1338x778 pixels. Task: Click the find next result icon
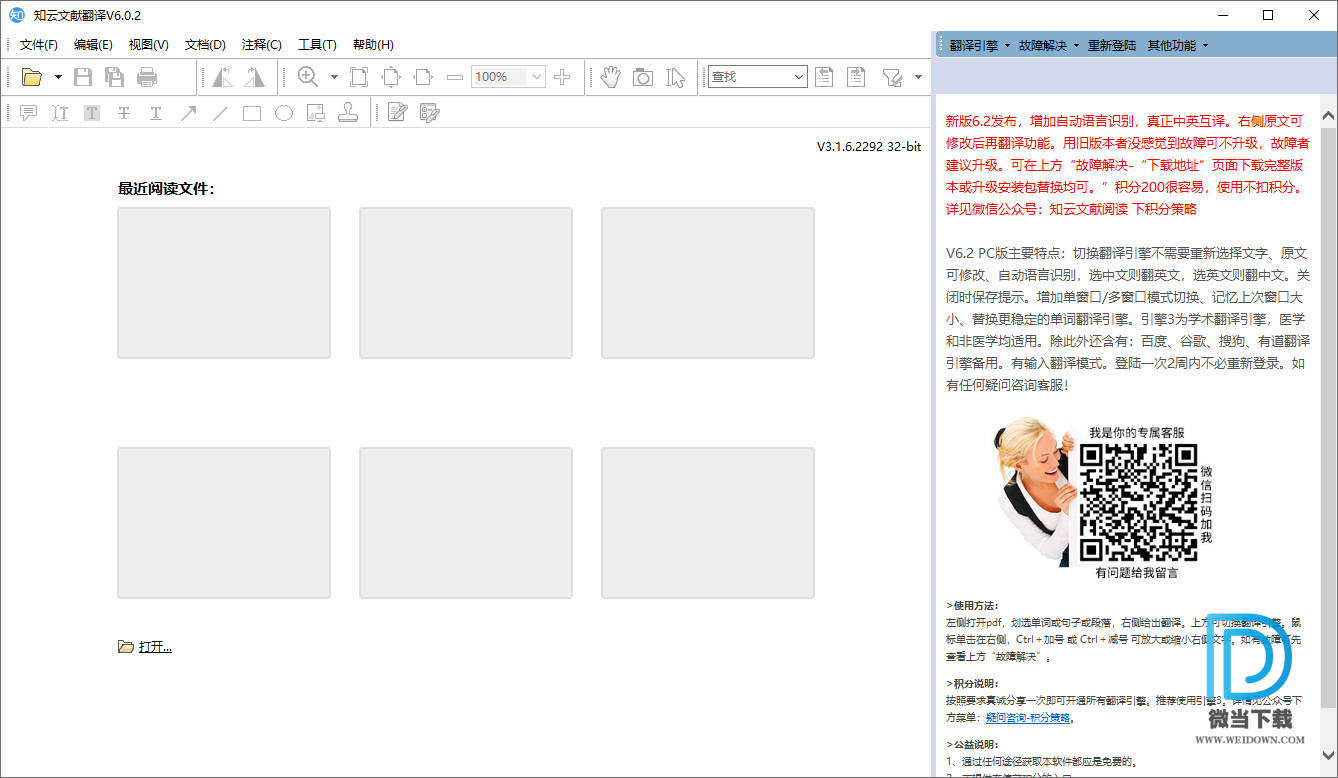click(x=856, y=77)
